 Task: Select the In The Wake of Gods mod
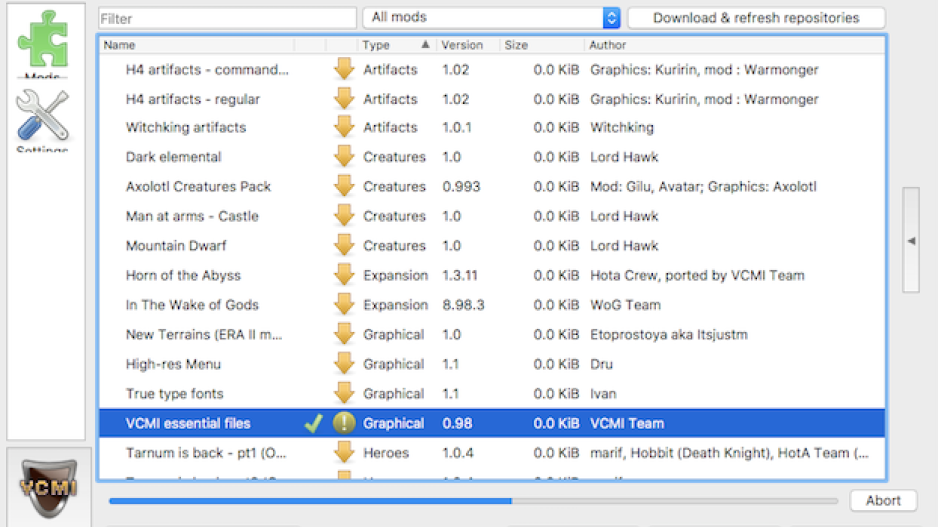point(192,305)
